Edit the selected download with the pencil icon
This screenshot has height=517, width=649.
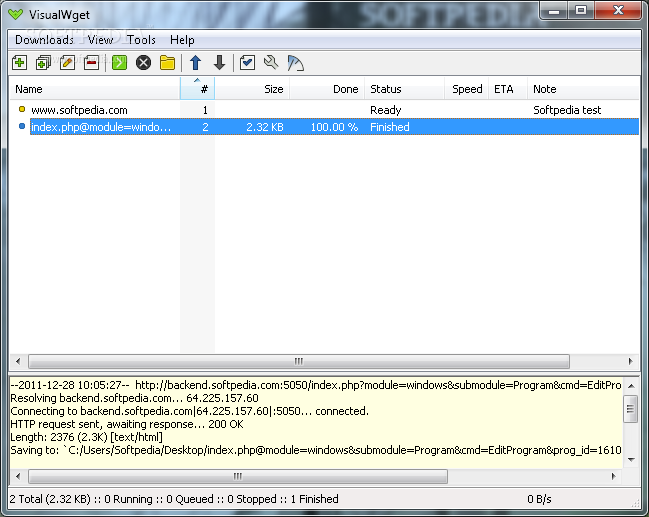67,63
